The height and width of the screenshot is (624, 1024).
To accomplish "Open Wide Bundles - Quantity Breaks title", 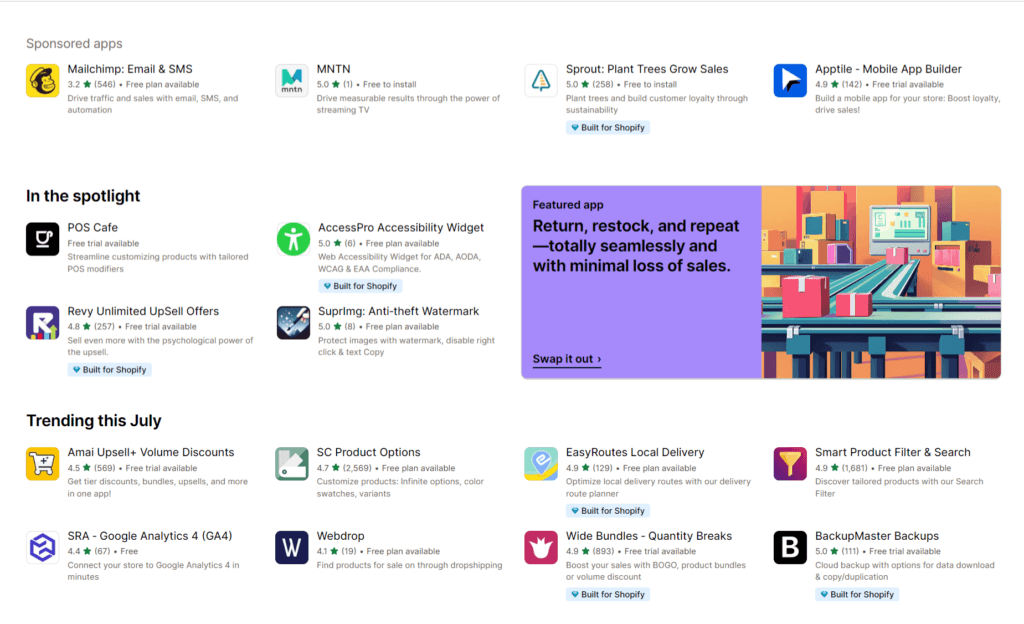I will pyautogui.click(x=648, y=535).
